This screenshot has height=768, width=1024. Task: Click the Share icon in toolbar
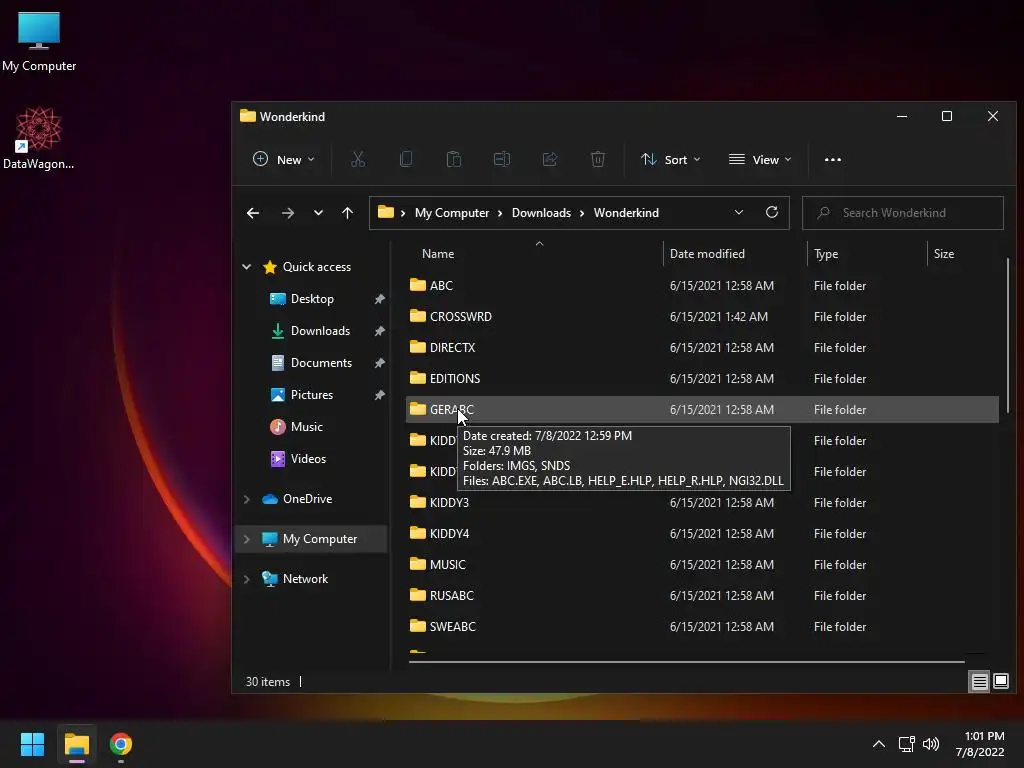(550, 159)
